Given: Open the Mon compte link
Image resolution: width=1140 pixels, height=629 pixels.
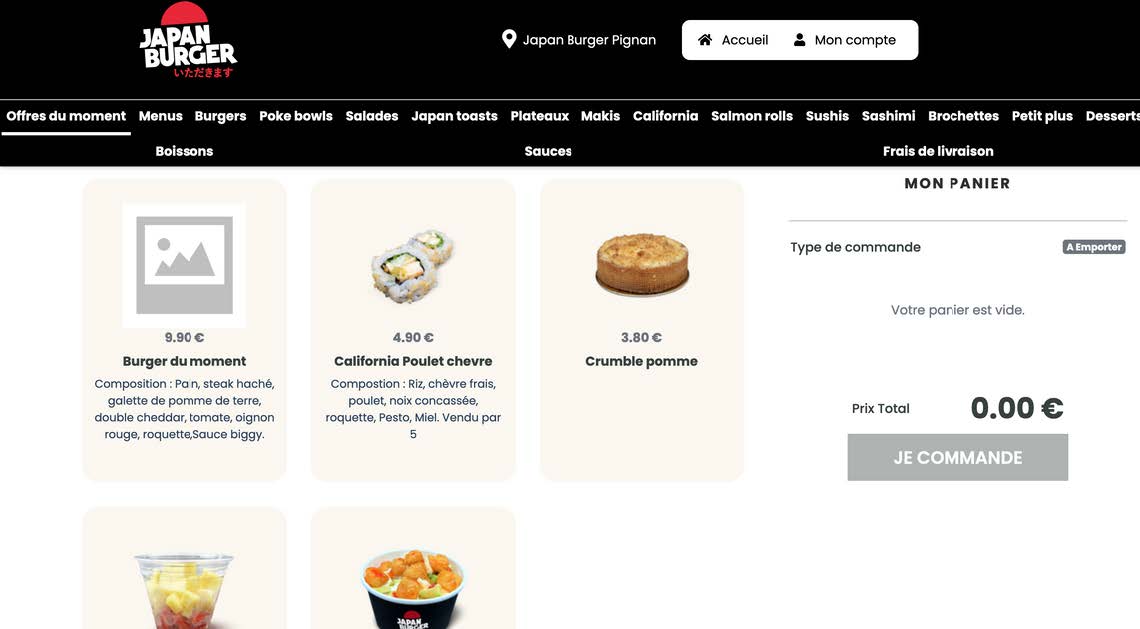Looking at the screenshot, I should (x=844, y=40).
